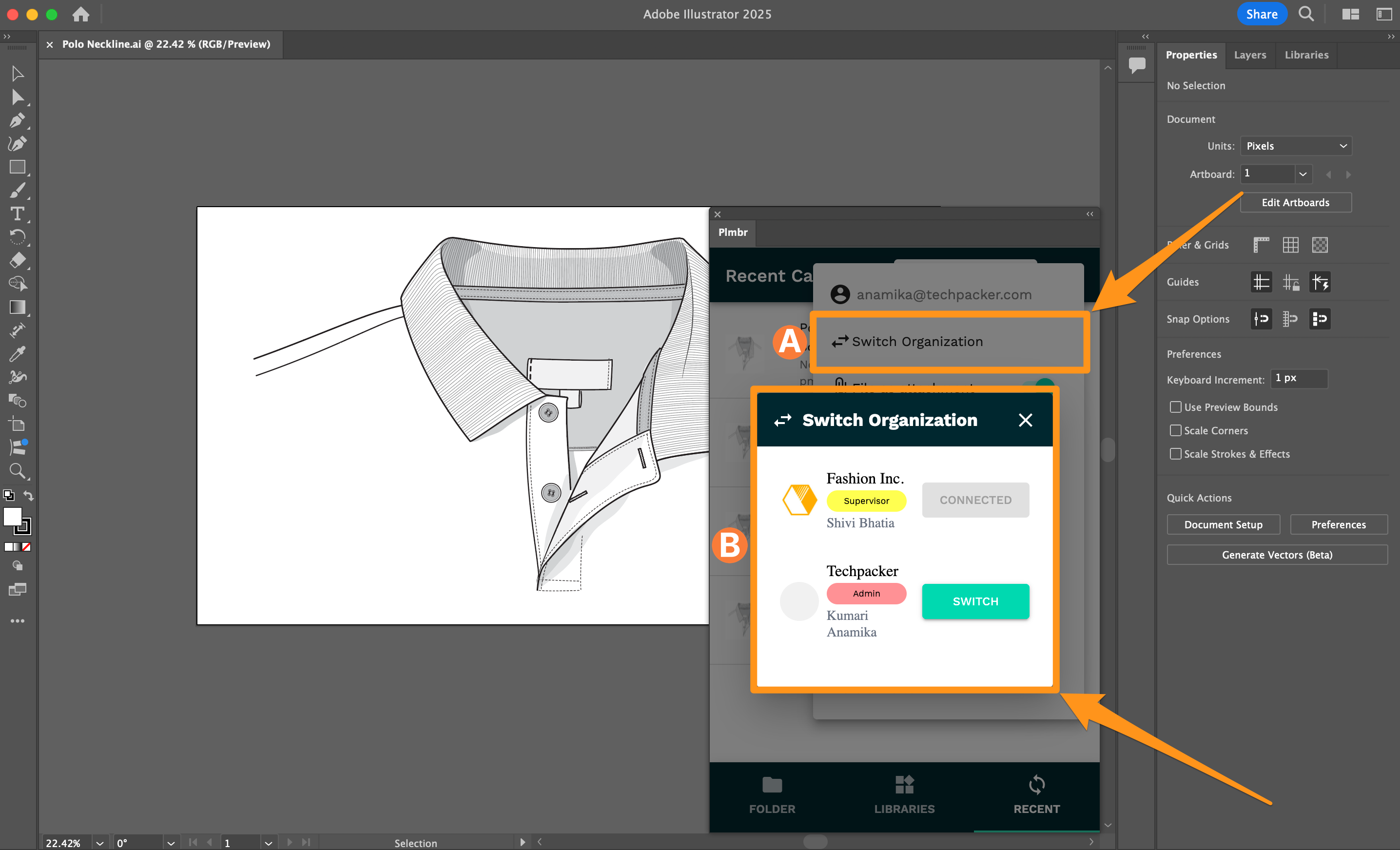Toggle the Show Guides icon
Image resolution: width=1400 pixels, height=850 pixels.
point(1261,282)
